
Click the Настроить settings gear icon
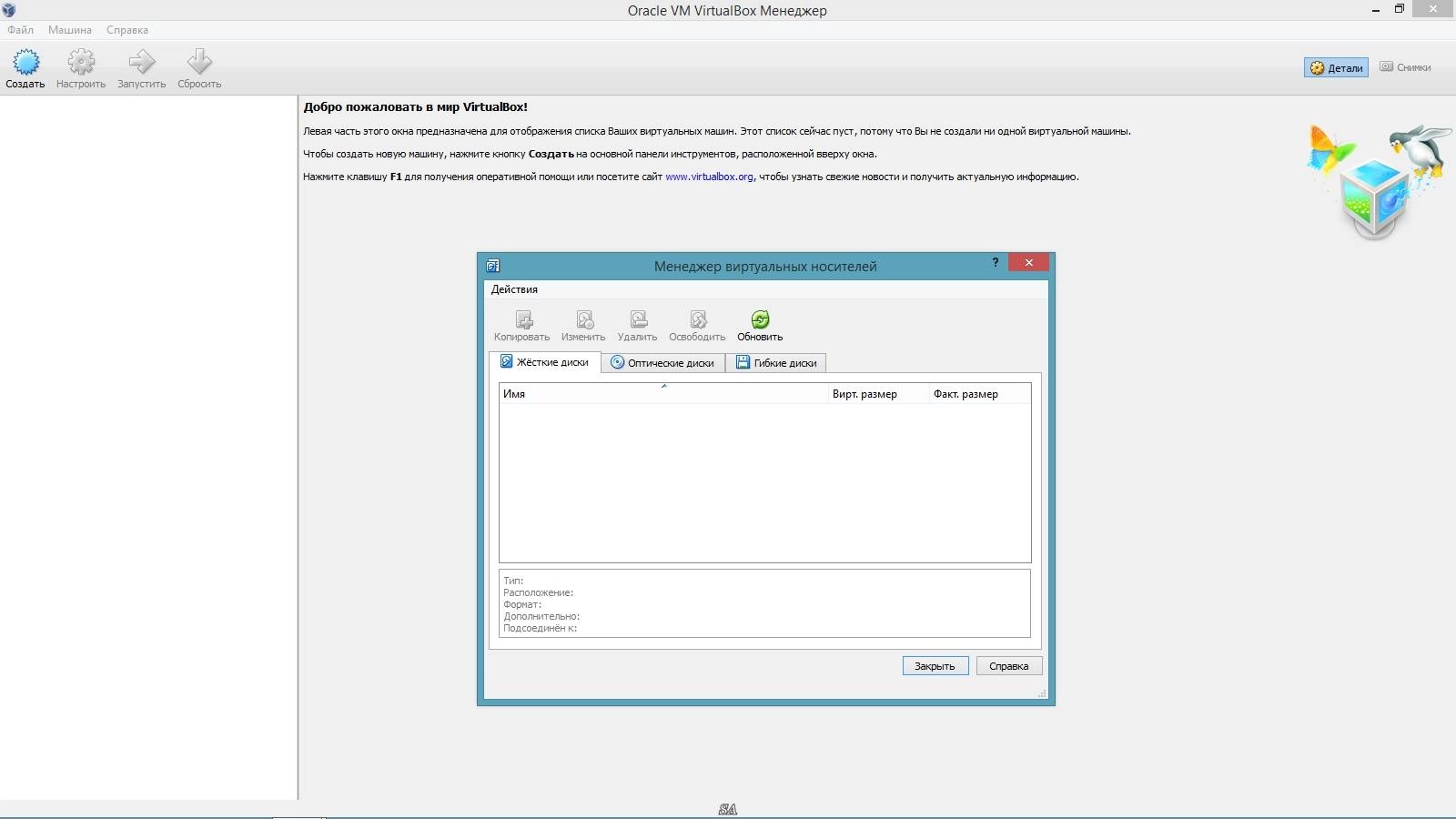tap(81, 62)
